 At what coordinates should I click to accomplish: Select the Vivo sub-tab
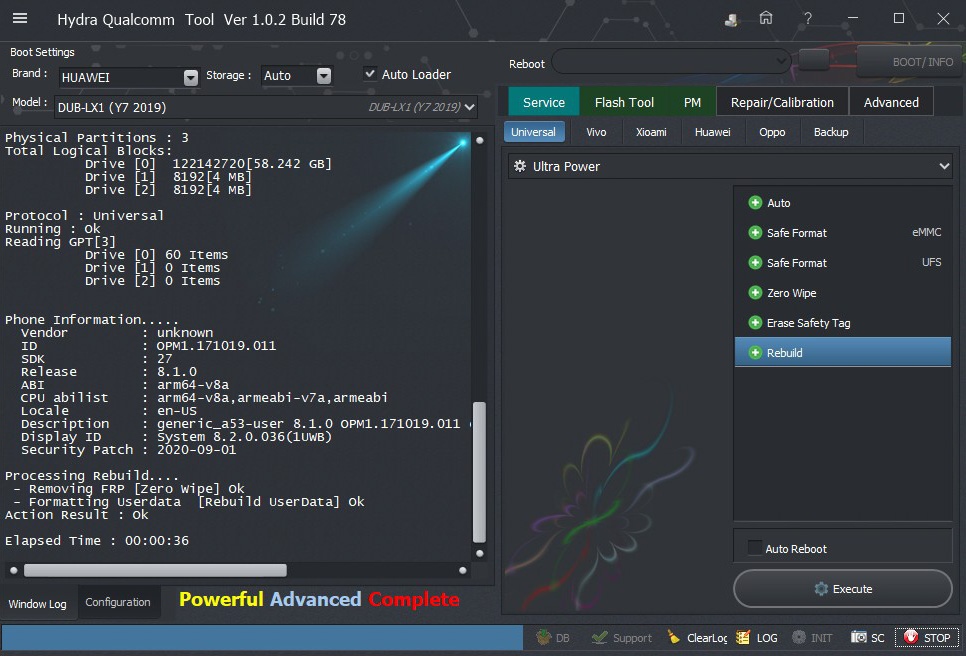point(596,132)
